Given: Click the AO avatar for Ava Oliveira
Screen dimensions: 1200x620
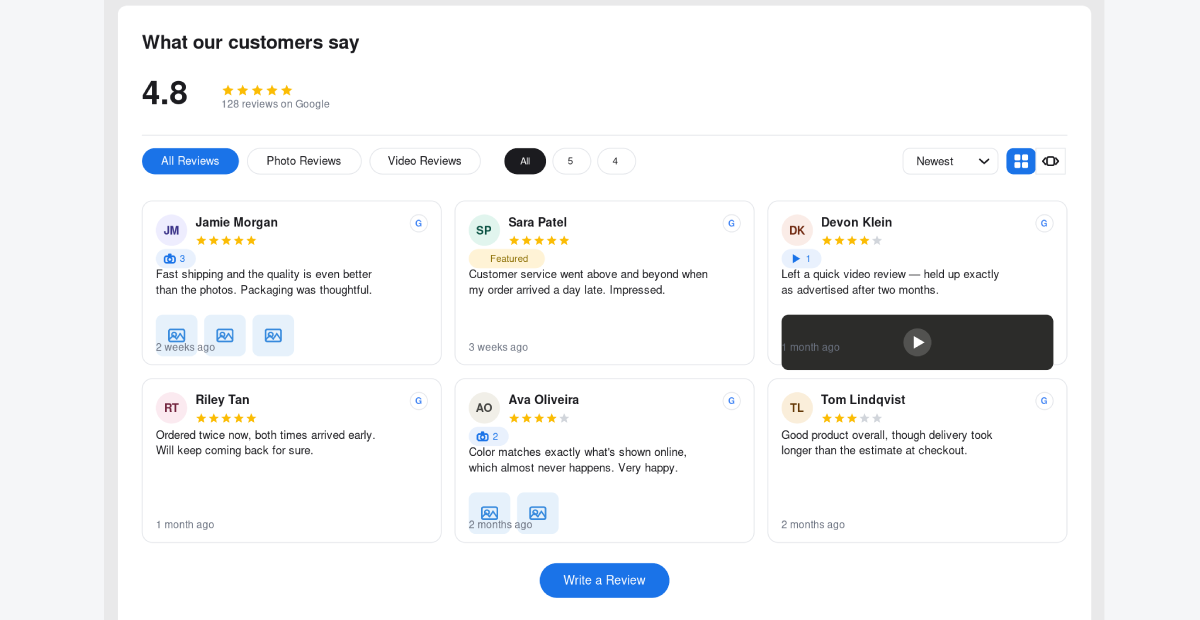Looking at the screenshot, I should (484, 408).
